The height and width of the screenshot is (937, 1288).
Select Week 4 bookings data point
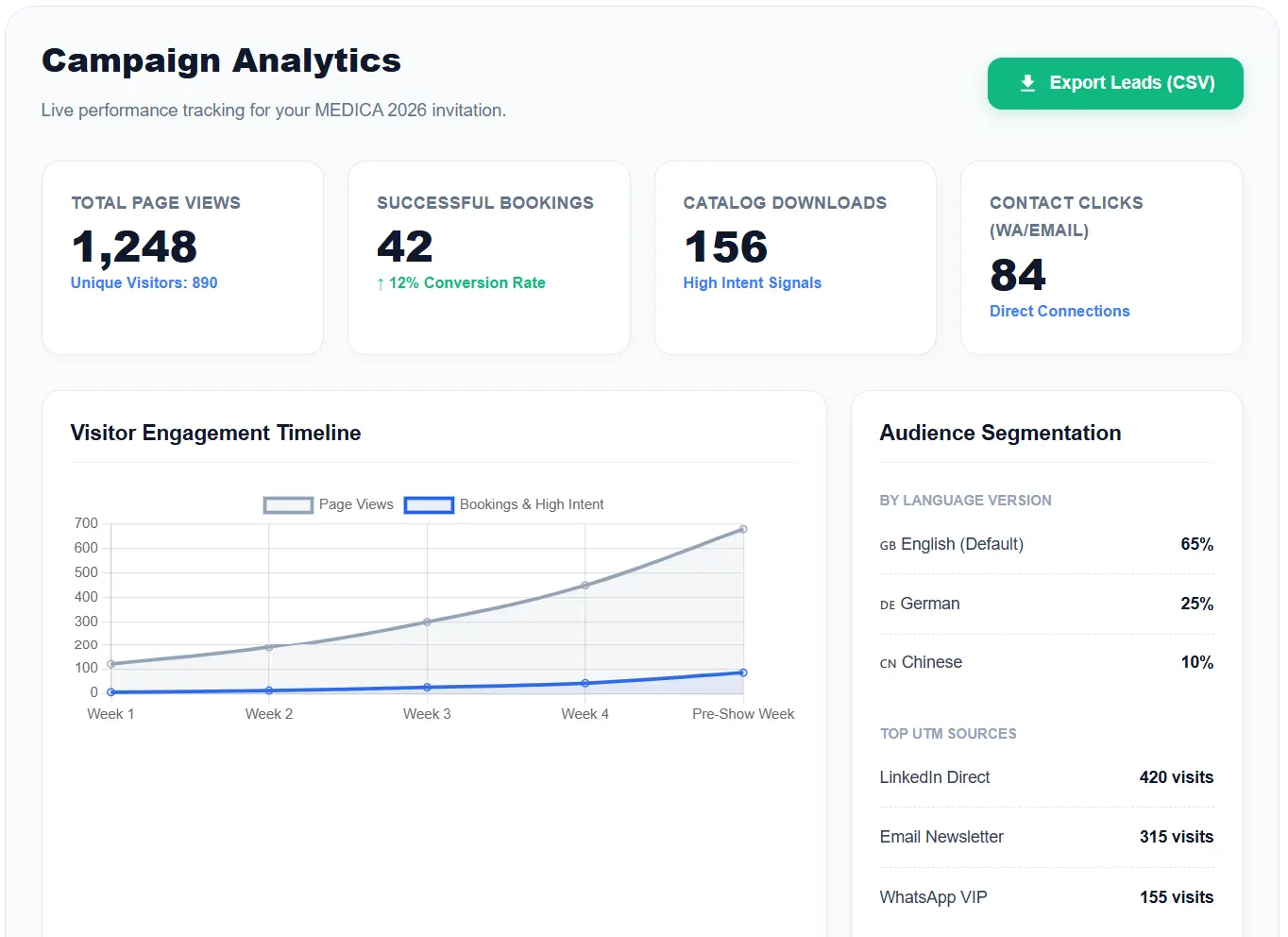585,683
